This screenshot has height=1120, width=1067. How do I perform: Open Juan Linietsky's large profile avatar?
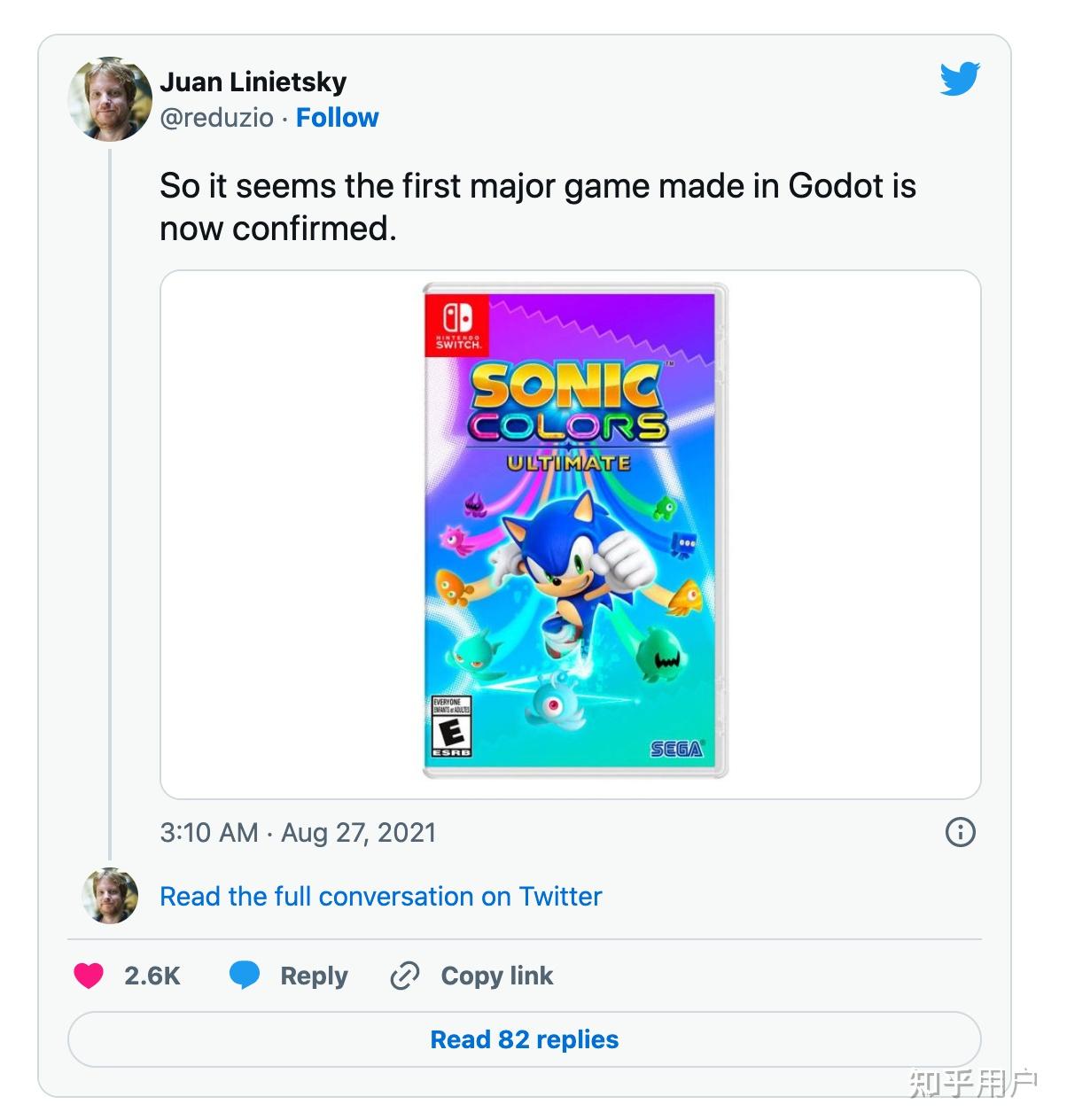point(110,99)
